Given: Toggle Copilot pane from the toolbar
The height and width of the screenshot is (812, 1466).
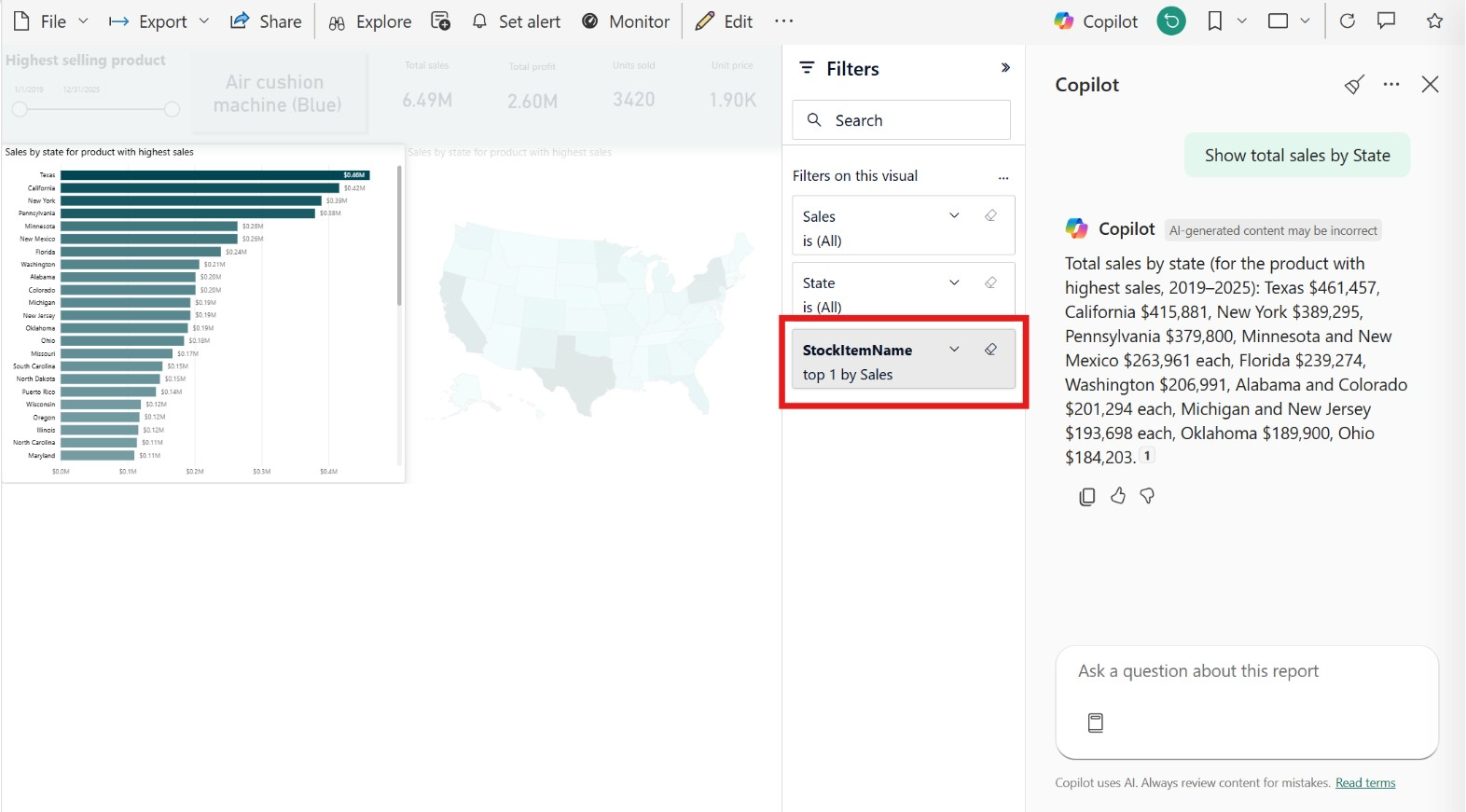Looking at the screenshot, I should (1096, 21).
